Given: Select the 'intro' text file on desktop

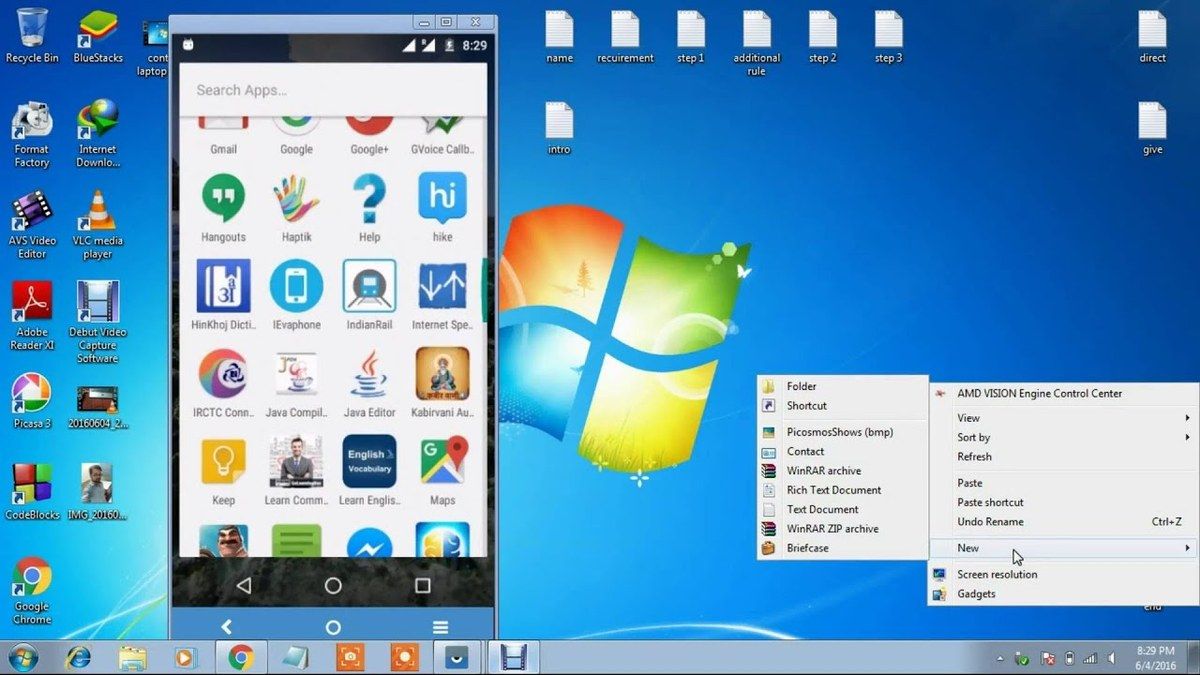Looking at the screenshot, I should 559,129.
